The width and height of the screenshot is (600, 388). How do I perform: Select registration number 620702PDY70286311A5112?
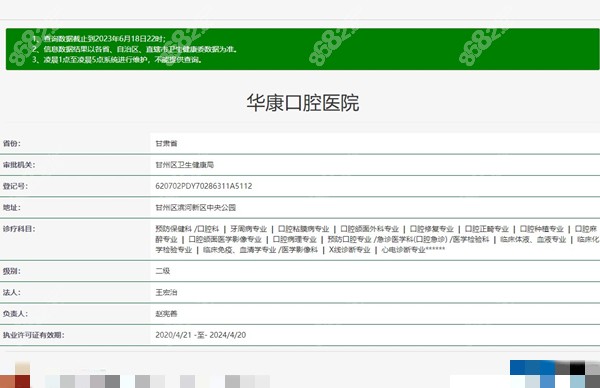(x=204, y=186)
